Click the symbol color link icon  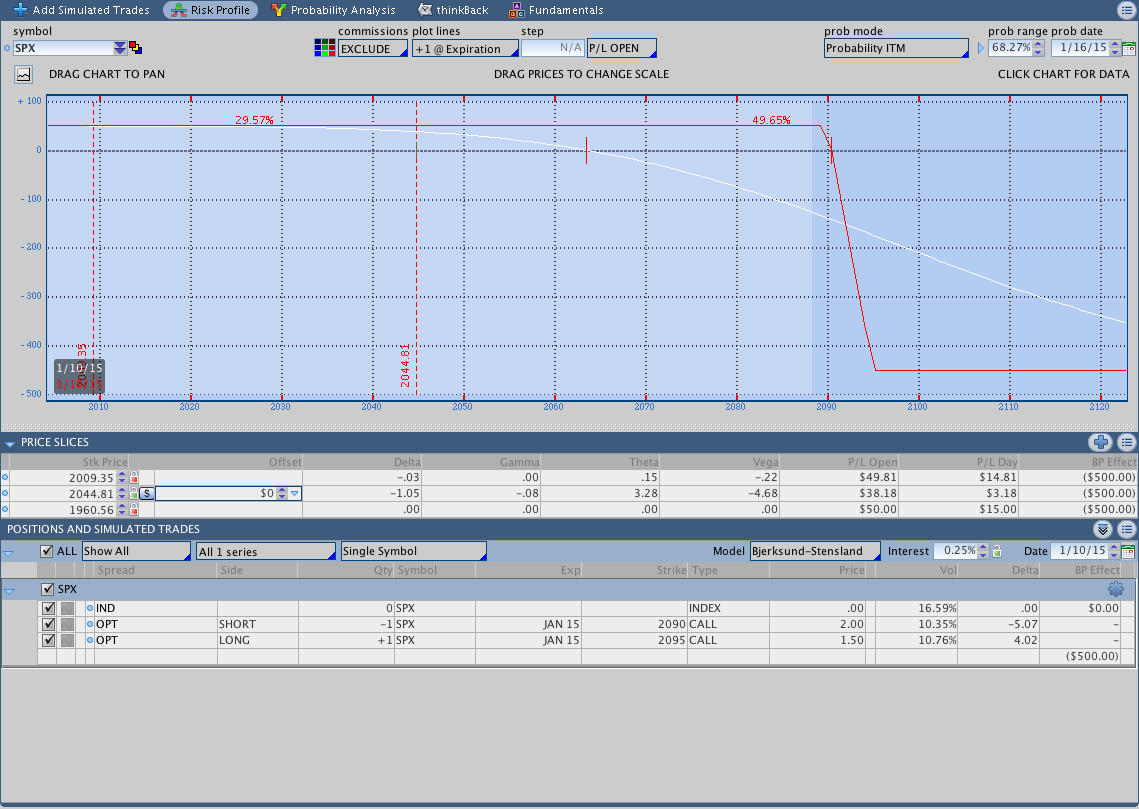pyautogui.click(x=136, y=48)
